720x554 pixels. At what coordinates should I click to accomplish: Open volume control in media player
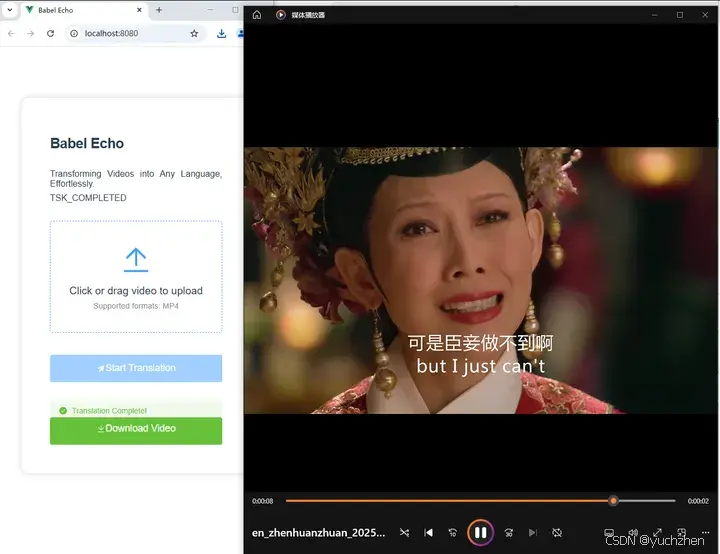[633, 532]
